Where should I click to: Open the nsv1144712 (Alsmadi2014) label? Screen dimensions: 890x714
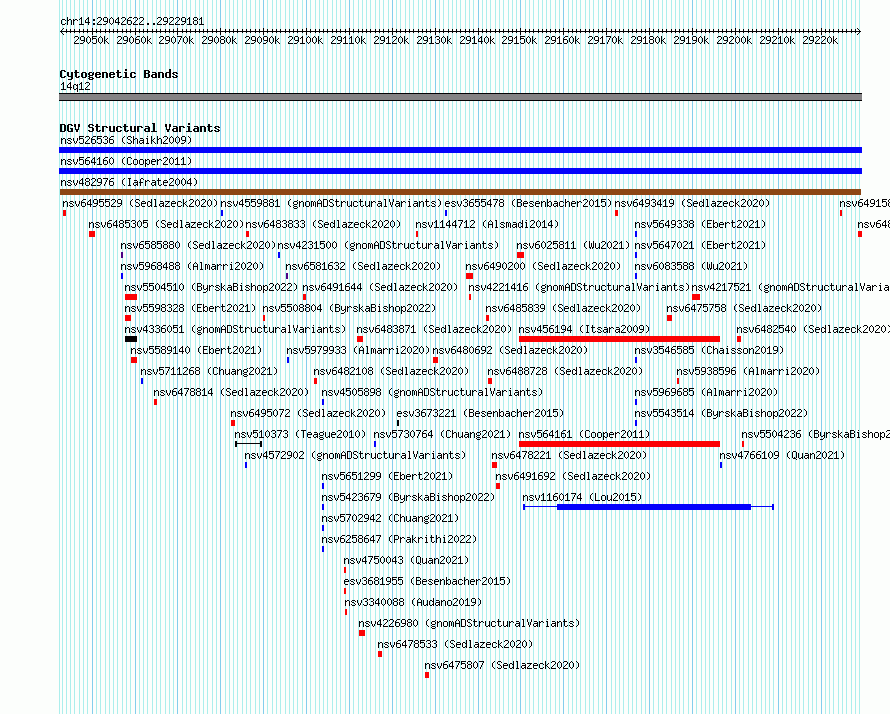487,224
